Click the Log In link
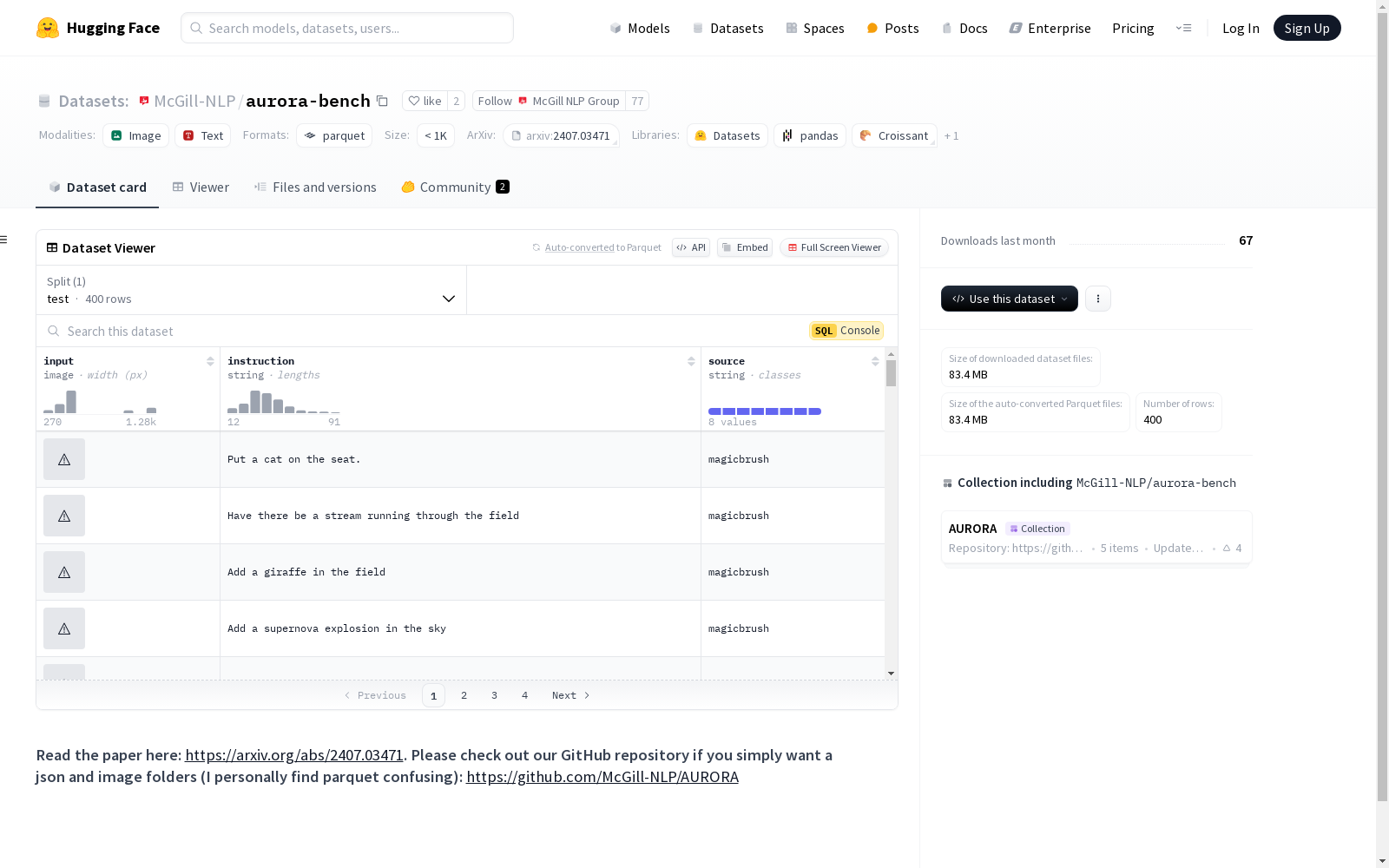 point(1241,28)
